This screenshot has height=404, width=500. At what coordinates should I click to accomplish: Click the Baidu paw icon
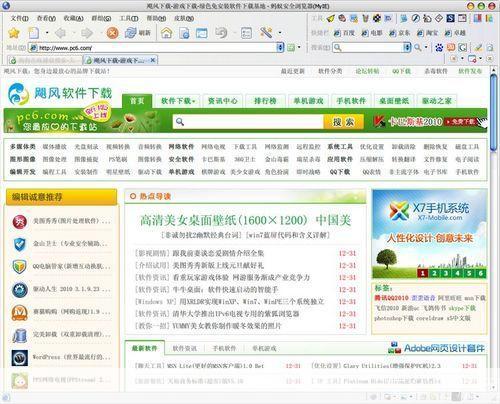click(439, 48)
